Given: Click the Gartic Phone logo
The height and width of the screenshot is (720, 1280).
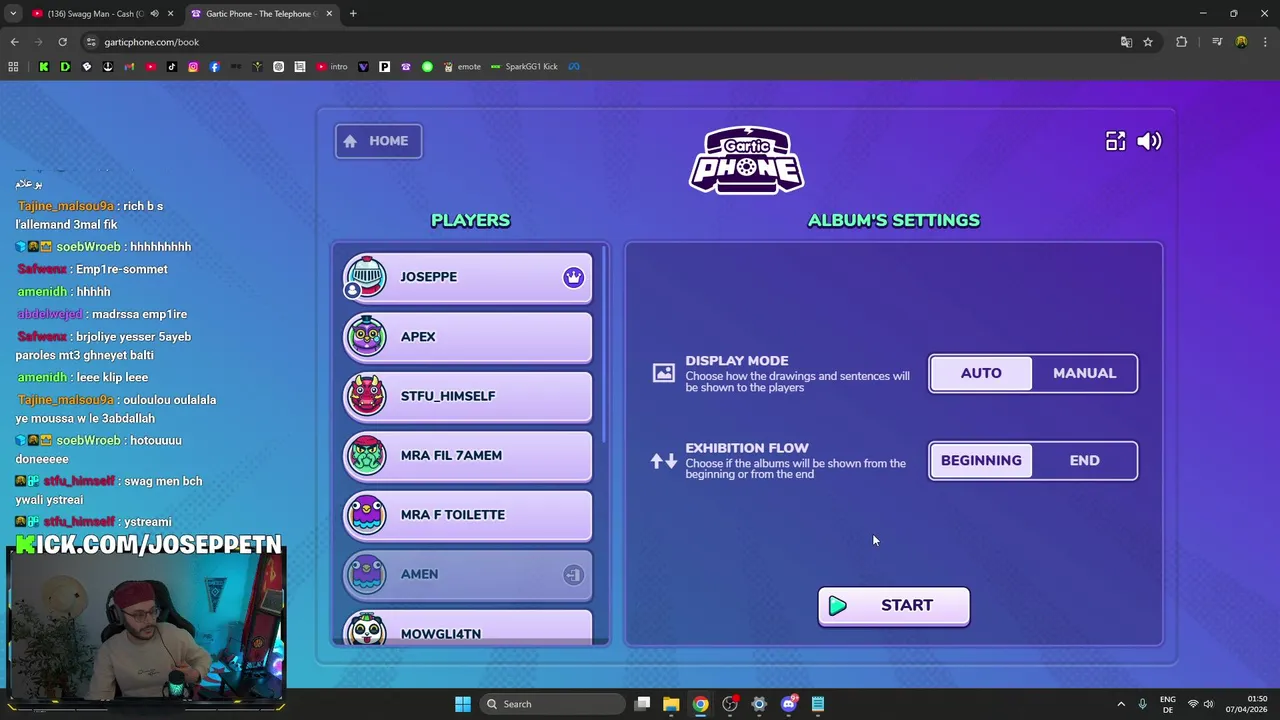Looking at the screenshot, I should click(x=746, y=160).
